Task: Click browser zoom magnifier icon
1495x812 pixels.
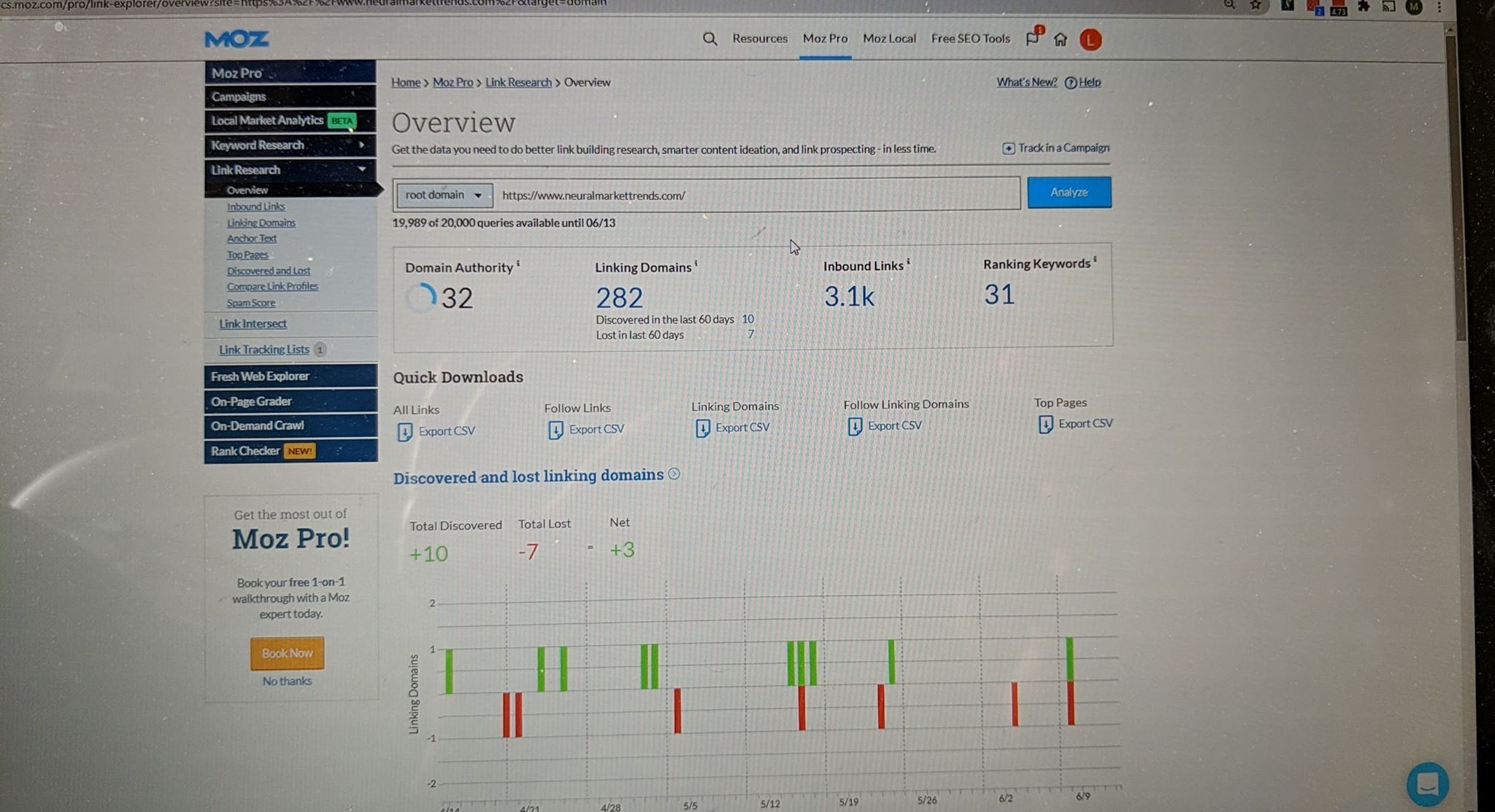Action: (1230, 4)
